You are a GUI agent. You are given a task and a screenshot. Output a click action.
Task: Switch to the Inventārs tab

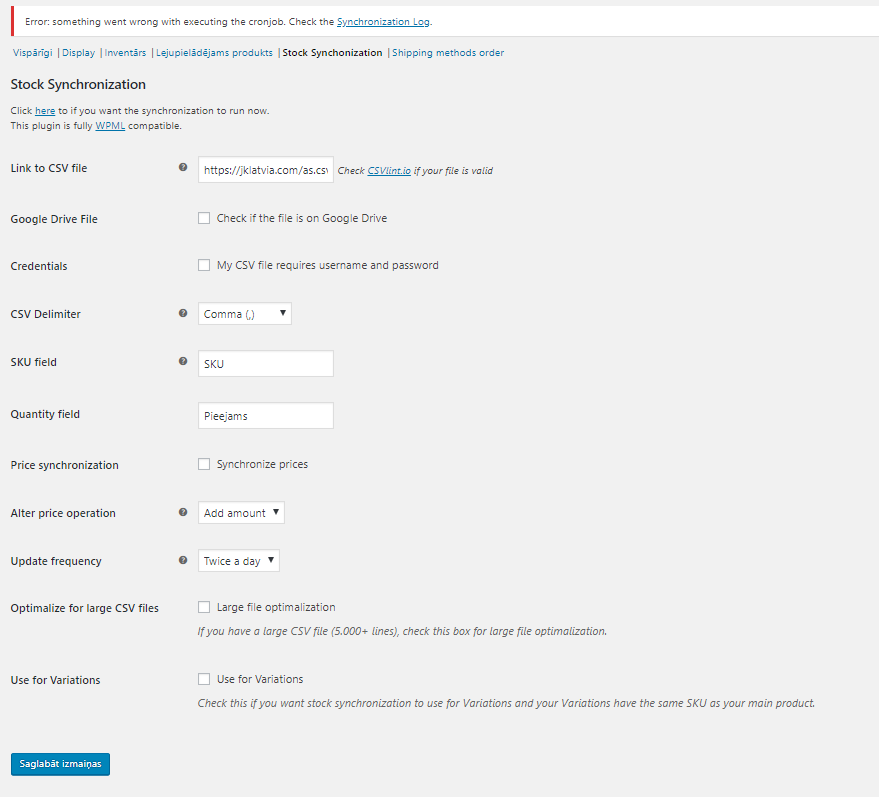coord(125,53)
